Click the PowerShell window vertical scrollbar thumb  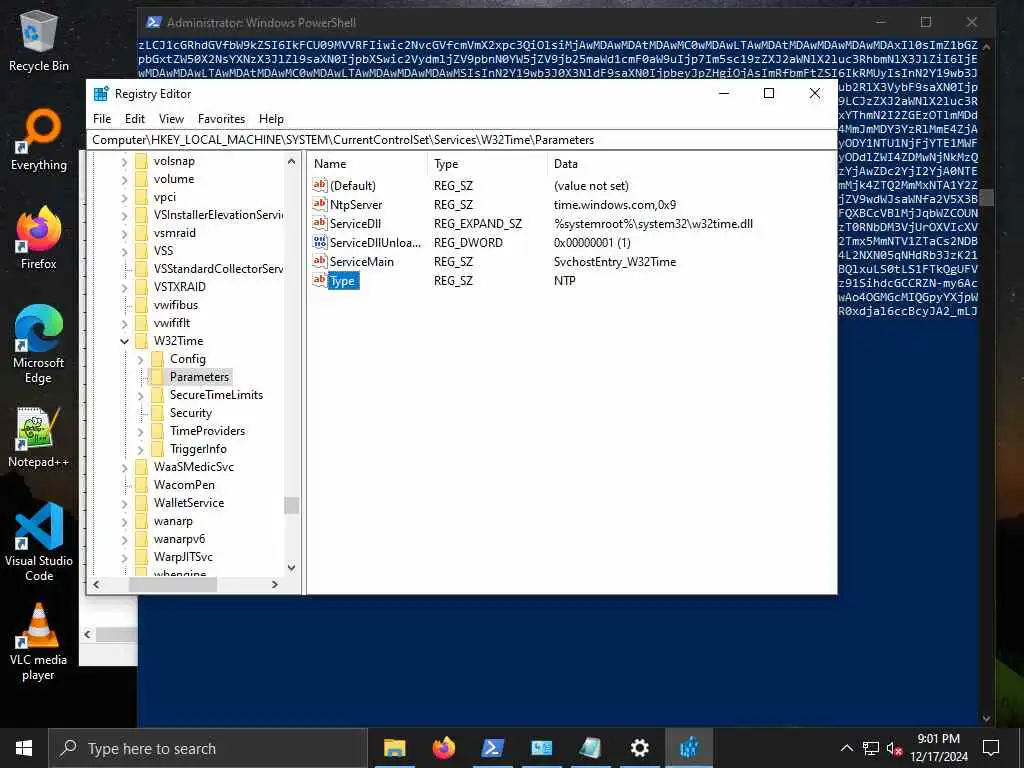[x=986, y=197]
